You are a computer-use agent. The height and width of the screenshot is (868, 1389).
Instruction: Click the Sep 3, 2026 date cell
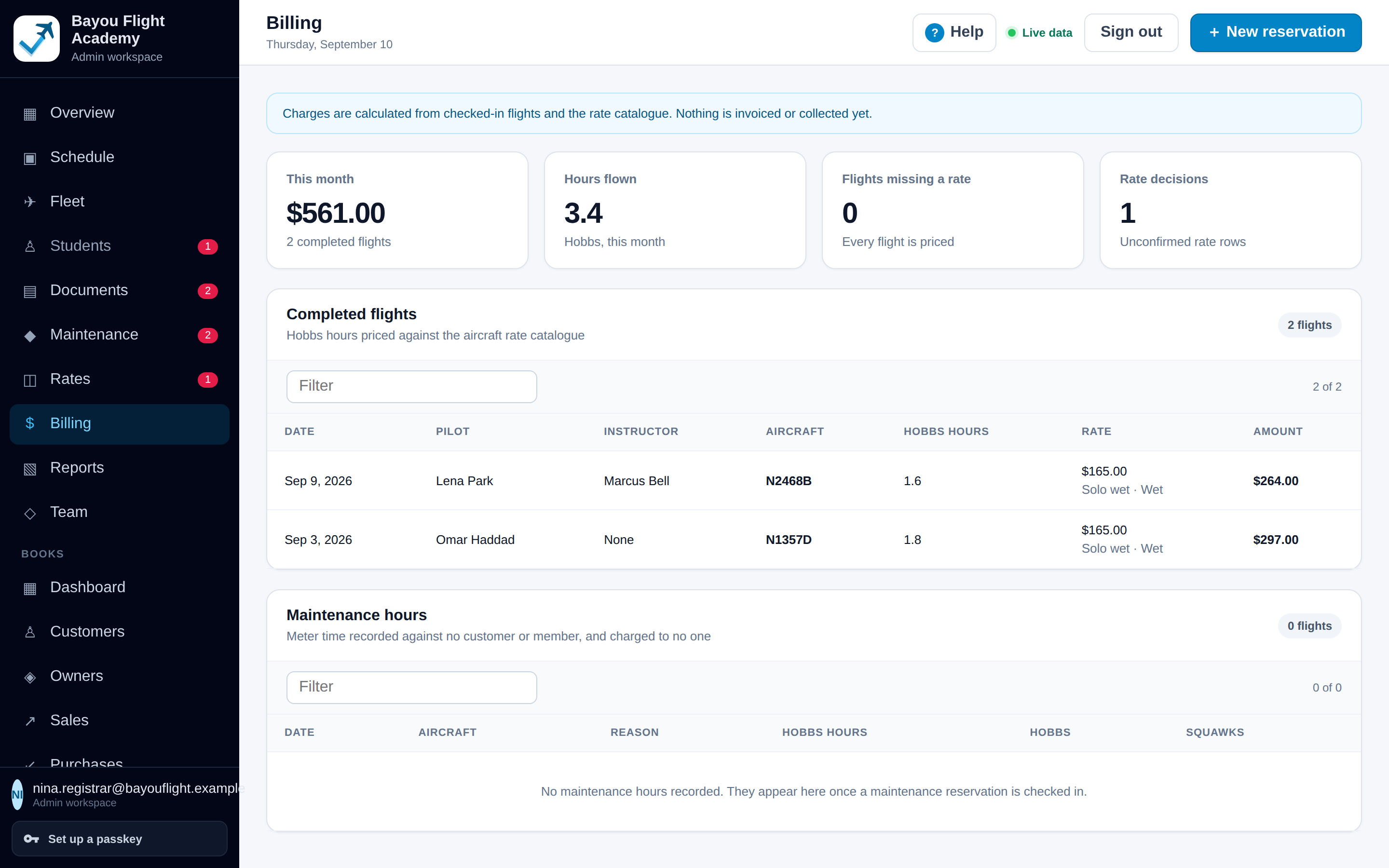[x=318, y=540]
